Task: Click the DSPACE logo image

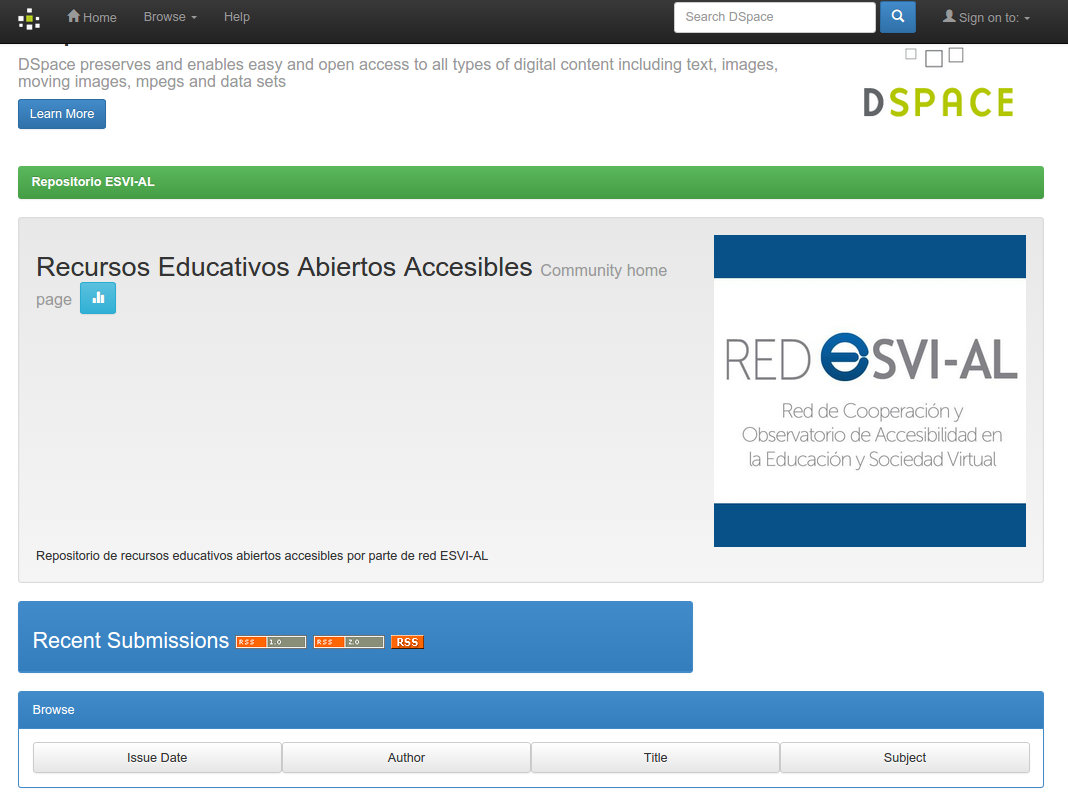Action: point(939,84)
